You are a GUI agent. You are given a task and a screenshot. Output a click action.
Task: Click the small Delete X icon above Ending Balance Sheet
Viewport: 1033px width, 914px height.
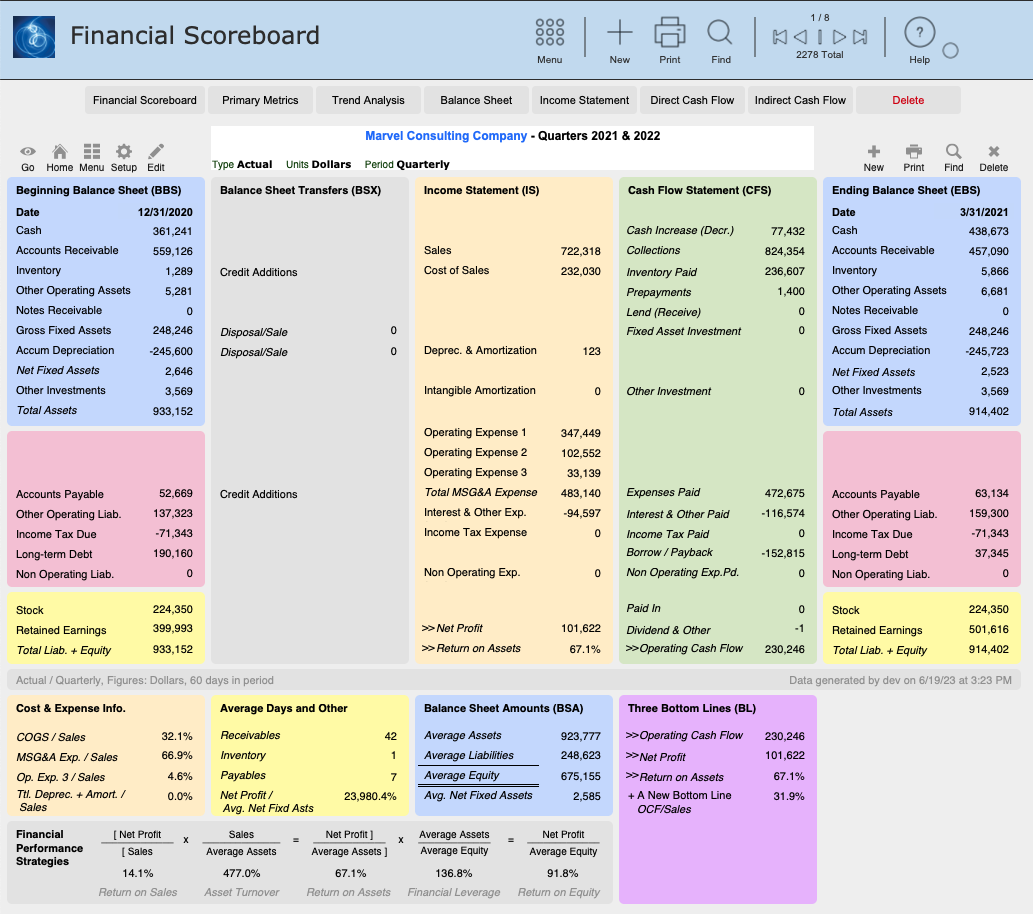(x=993, y=152)
